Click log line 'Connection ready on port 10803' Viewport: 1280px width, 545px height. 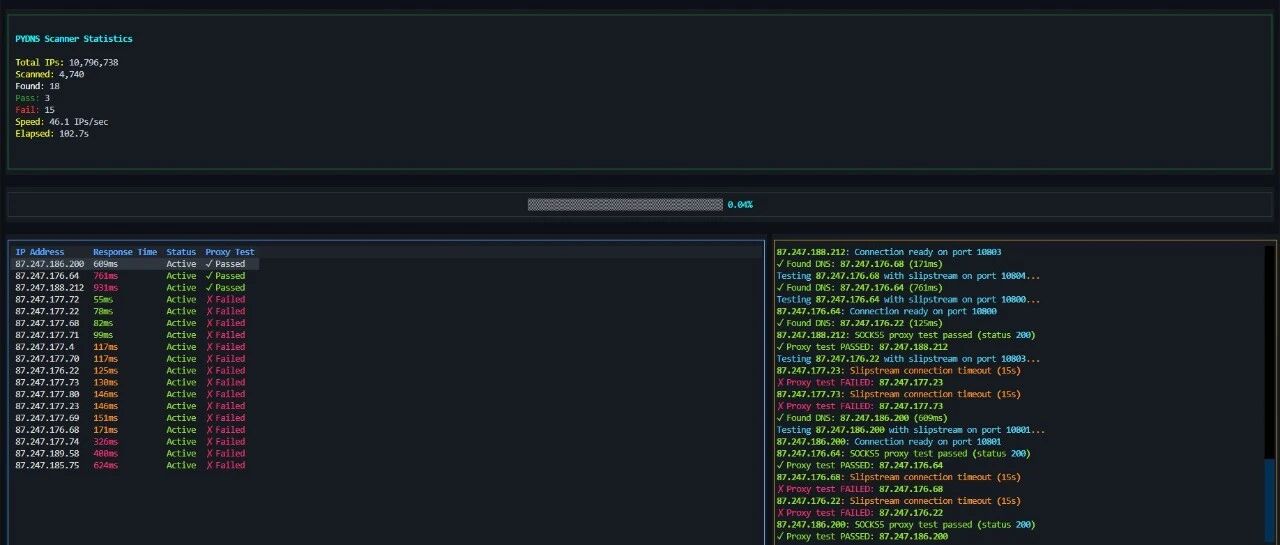click(x=889, y=252)
